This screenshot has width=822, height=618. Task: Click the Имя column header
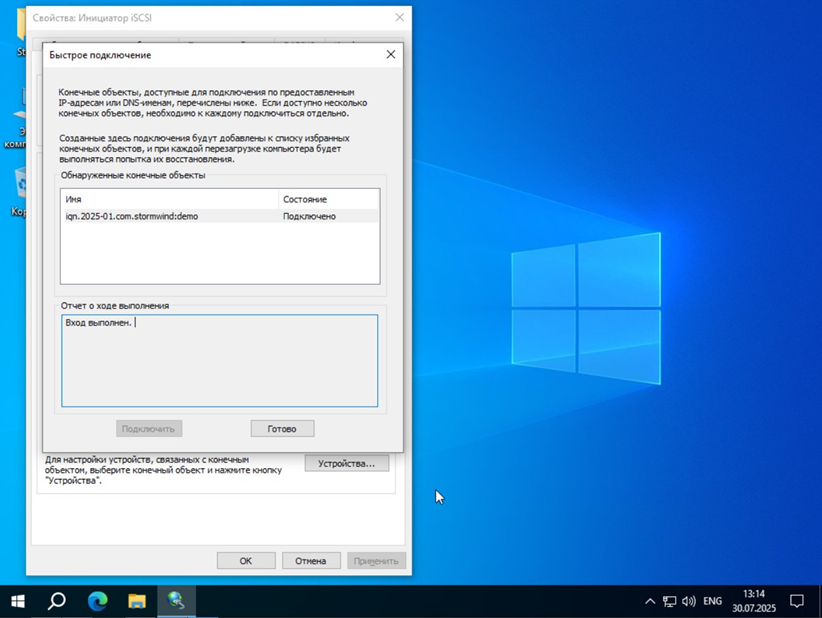169,199
